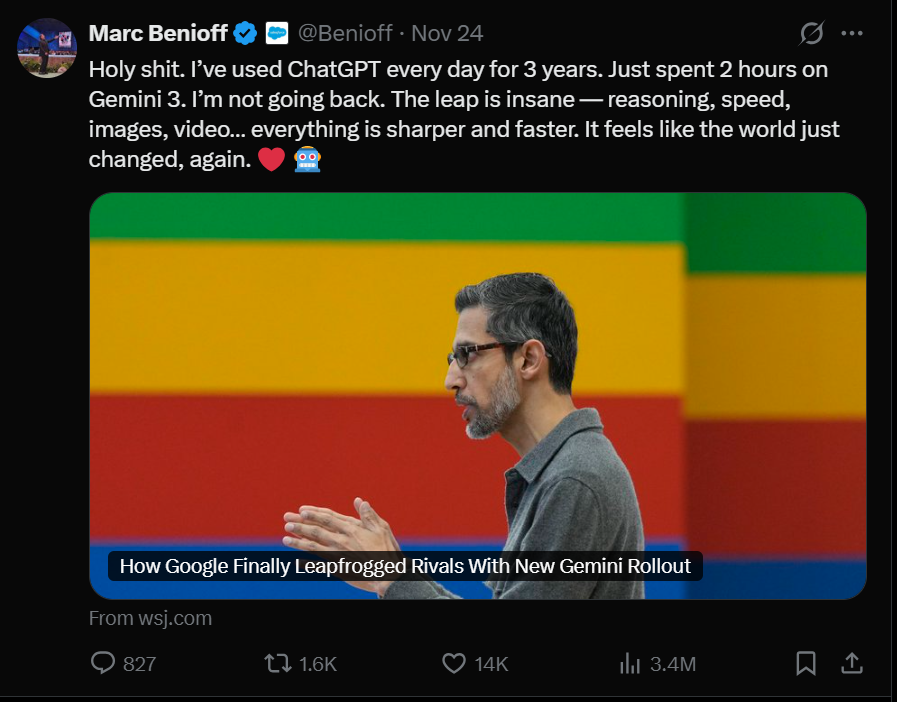Click the 827 replies count
Image resolution: width=897 pixels, height=702 pixels.
pyautogui.click(x=139, y=664)
